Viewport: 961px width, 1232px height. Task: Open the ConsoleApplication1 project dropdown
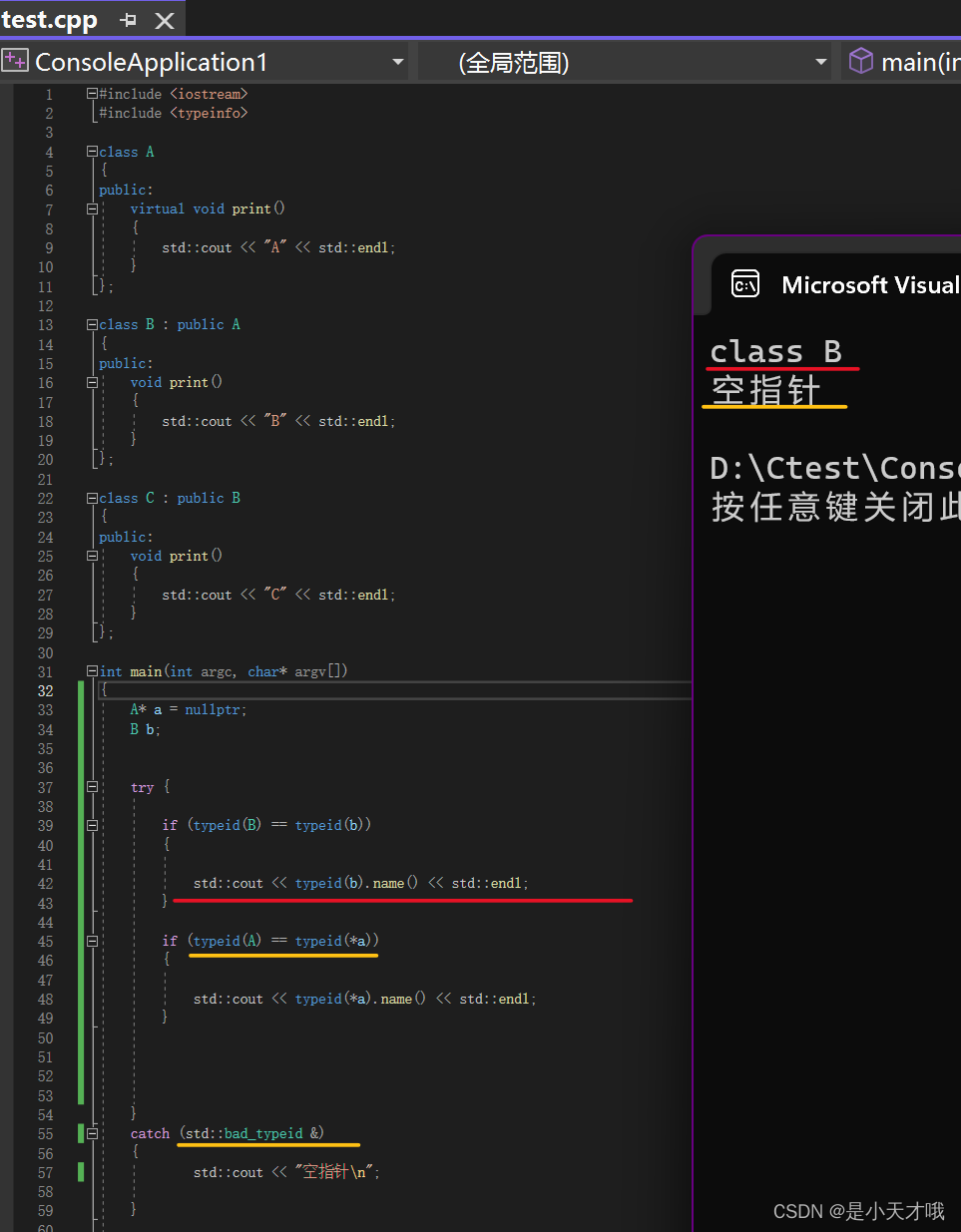coord(396,60)
